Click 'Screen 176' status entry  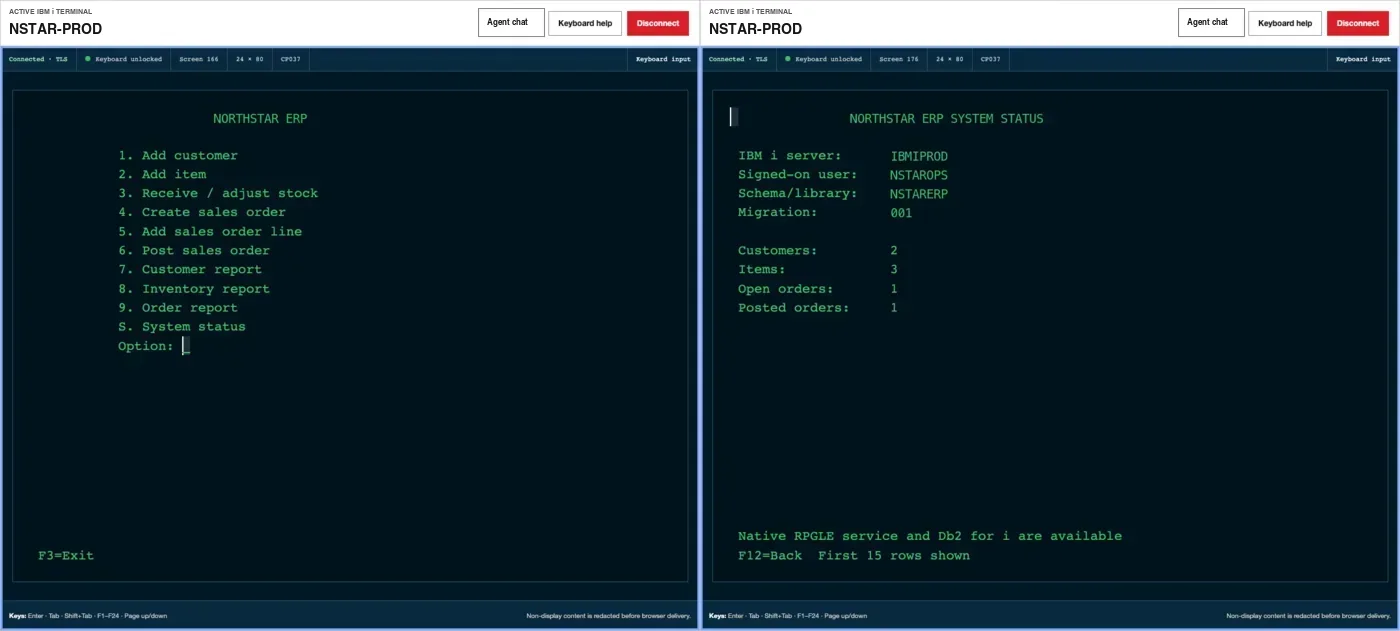click(x=899, y=59)
